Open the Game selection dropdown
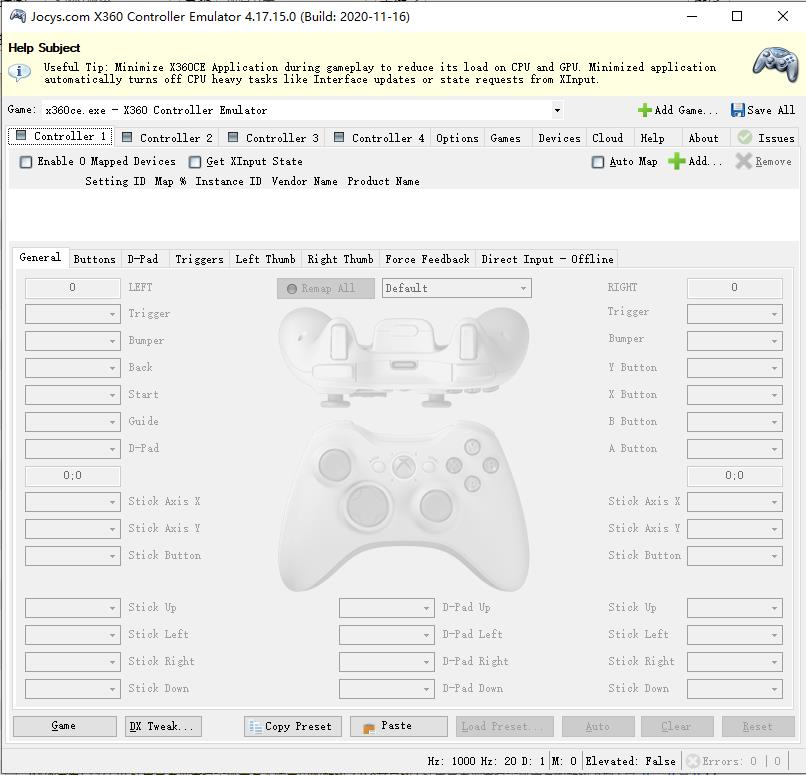The height and width of the screenshot is (775, 806). (557, 110)
